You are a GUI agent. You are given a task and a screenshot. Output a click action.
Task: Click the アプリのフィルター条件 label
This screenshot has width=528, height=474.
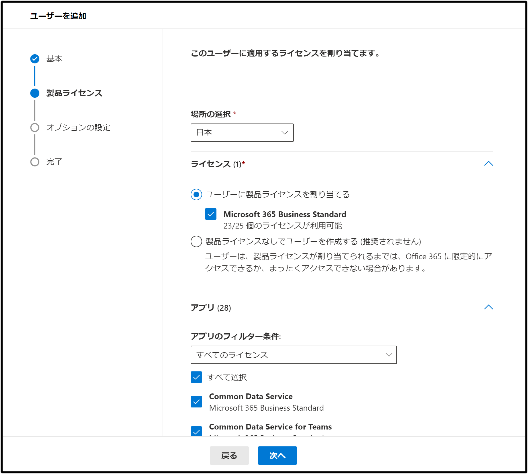[236, 336]
